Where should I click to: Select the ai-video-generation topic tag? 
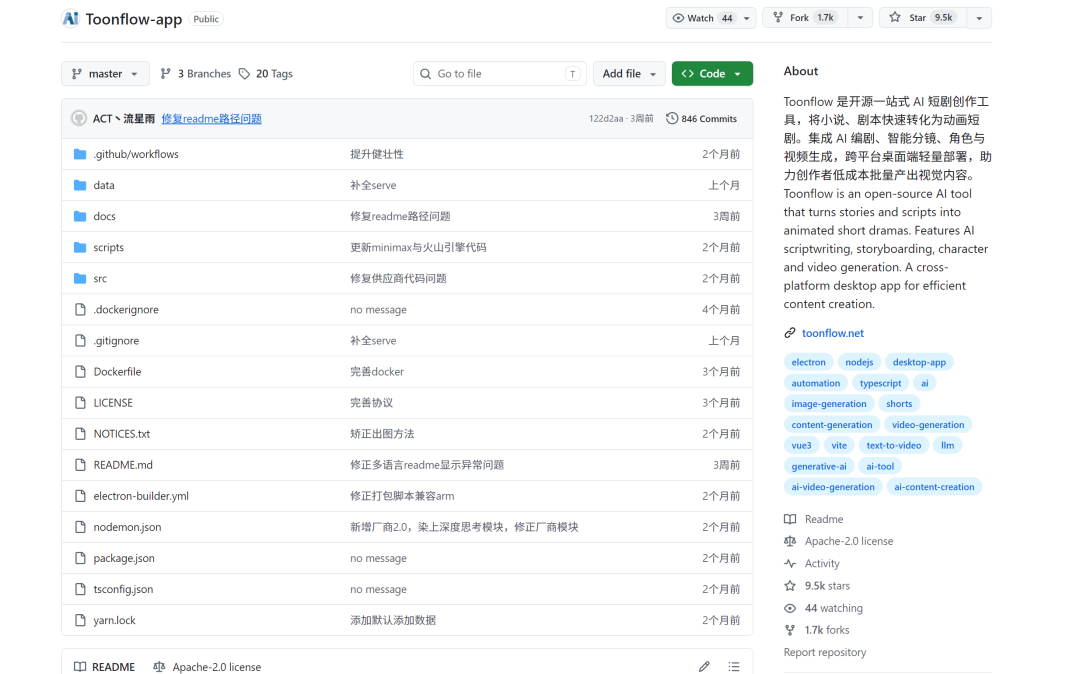coord(833,487)
